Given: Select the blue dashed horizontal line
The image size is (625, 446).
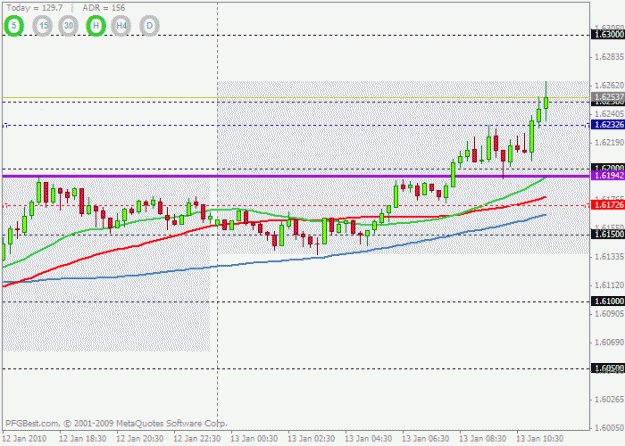Looking at the screenshot, I should tap(296, 126).
